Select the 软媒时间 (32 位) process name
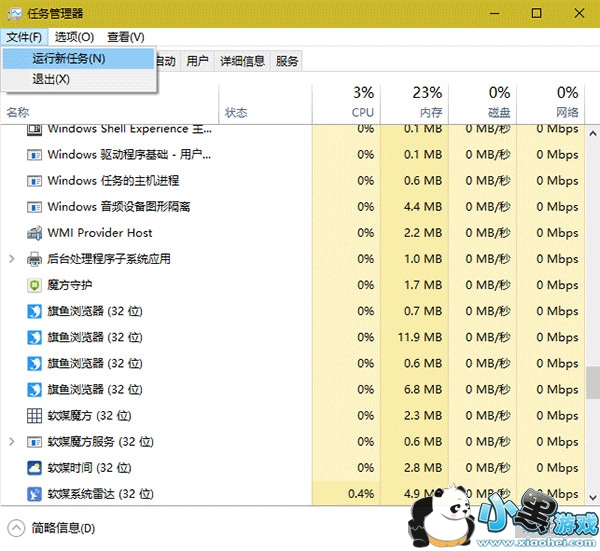Viewport: 600px width, 551px height. point(90,468)
